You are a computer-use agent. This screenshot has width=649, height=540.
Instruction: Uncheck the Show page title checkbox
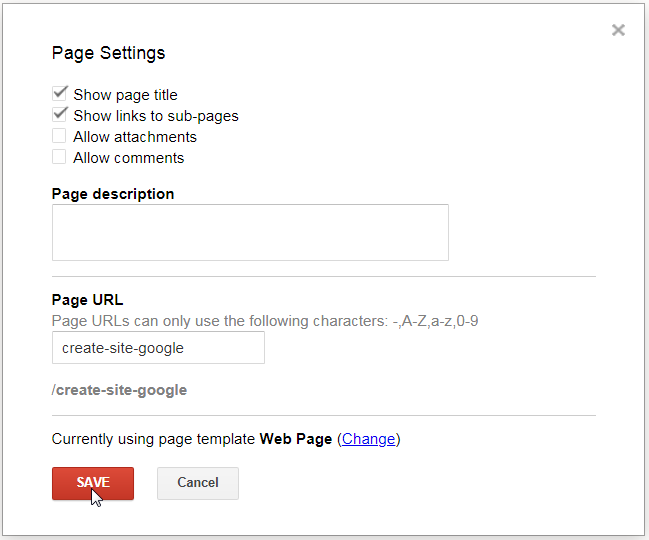(59, 94)
